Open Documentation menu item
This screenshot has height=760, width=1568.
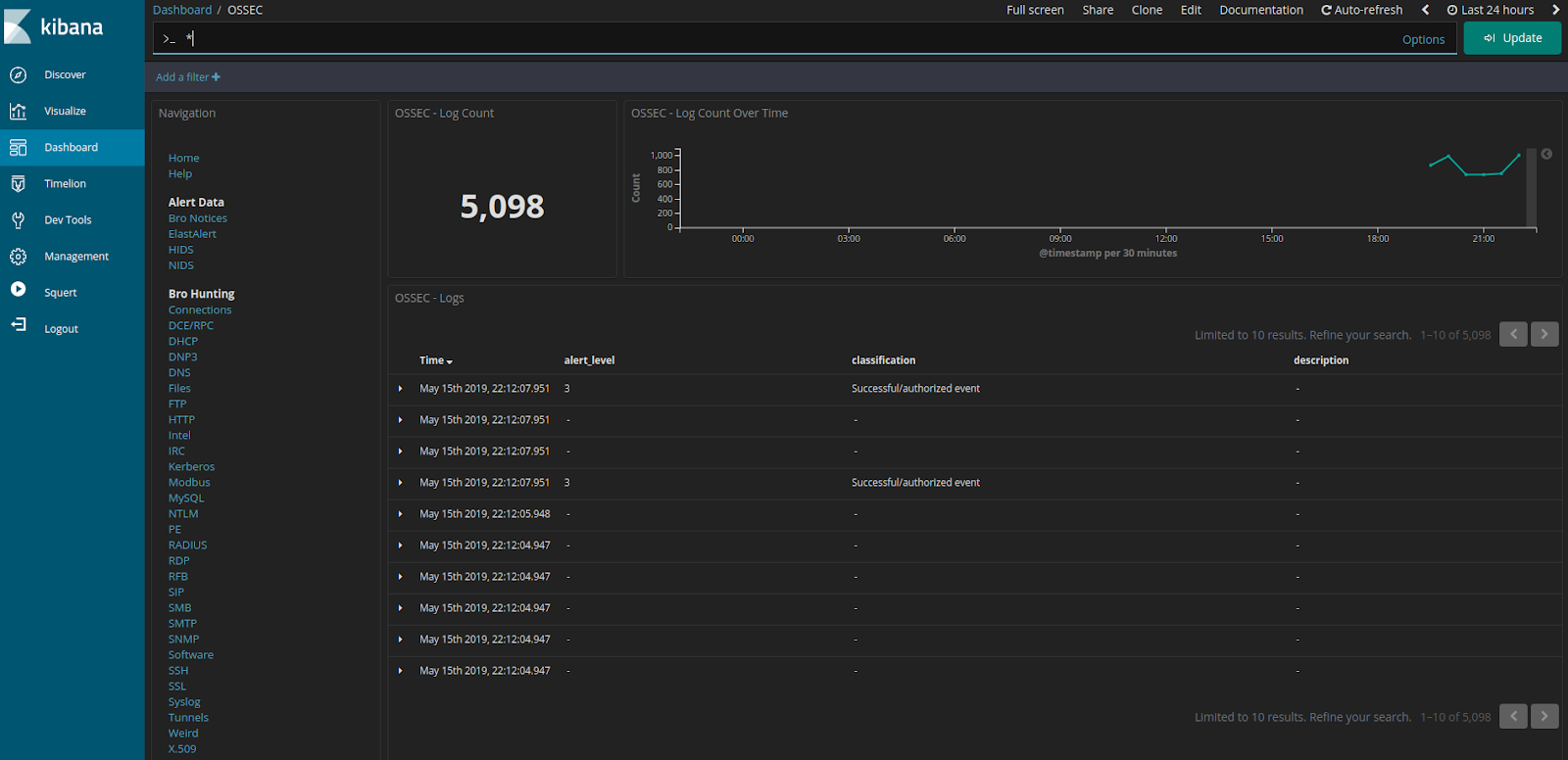(1261, 10)
